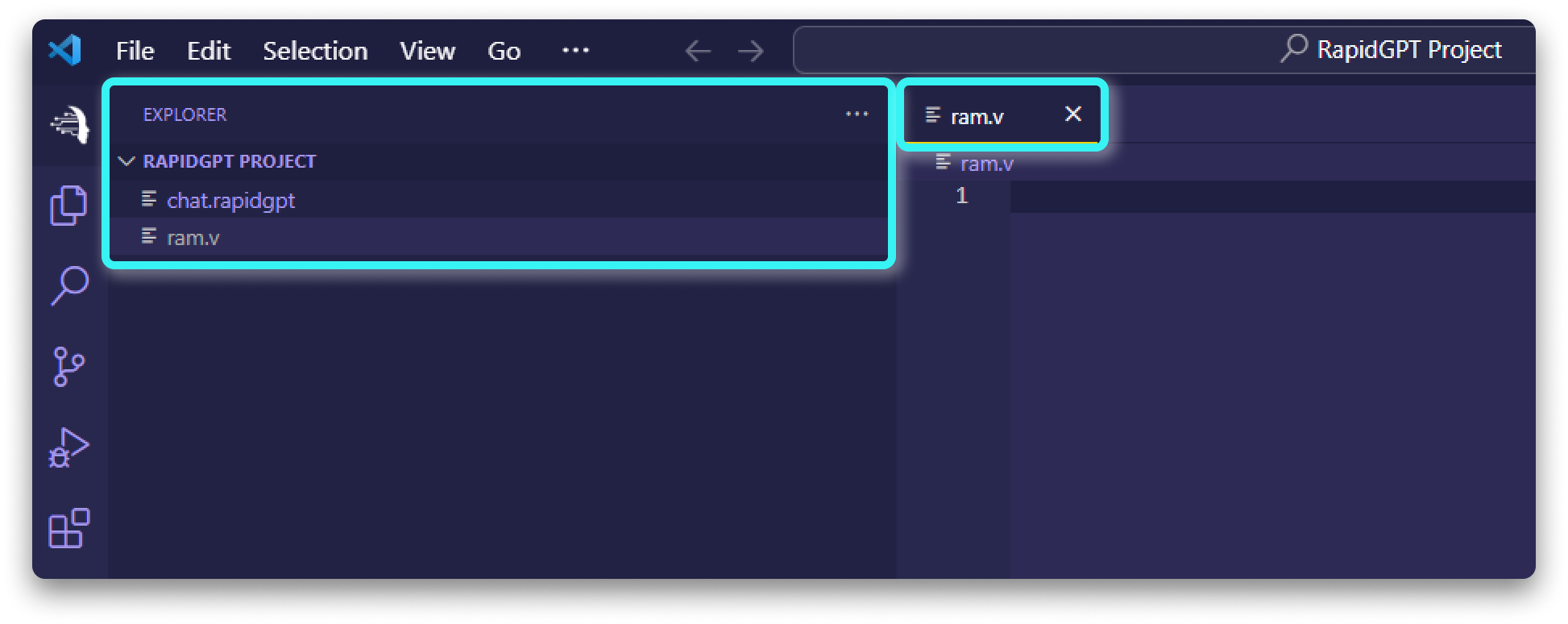Open File menu

[135, 51]
